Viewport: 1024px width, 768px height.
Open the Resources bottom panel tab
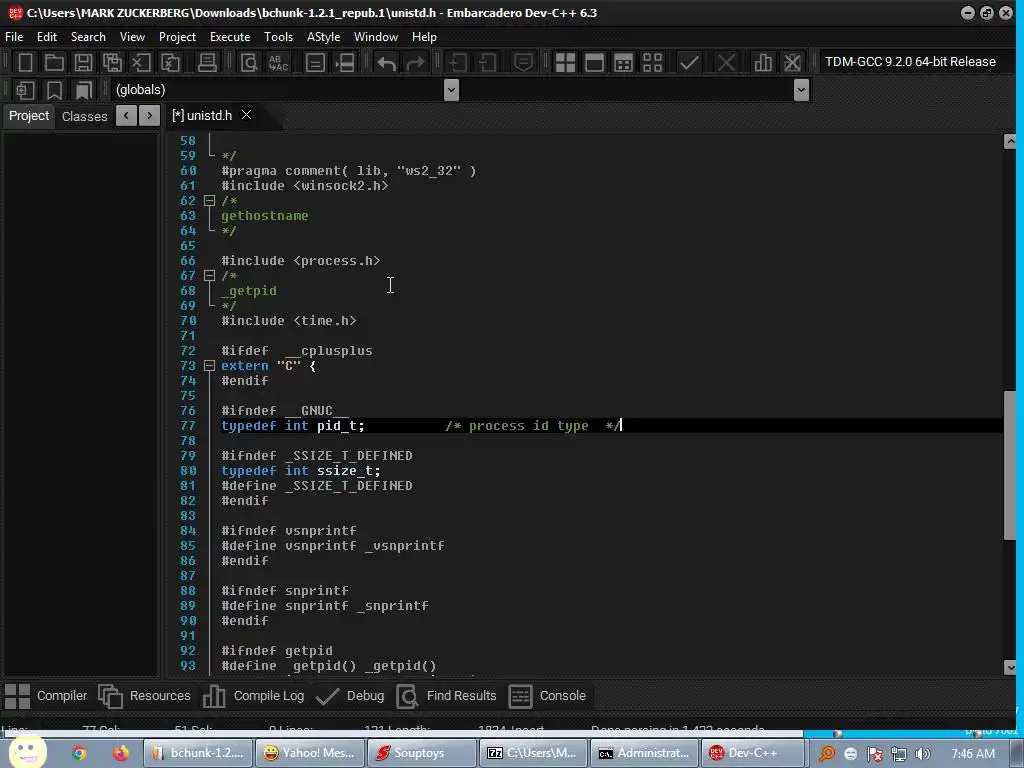(144, 696)
